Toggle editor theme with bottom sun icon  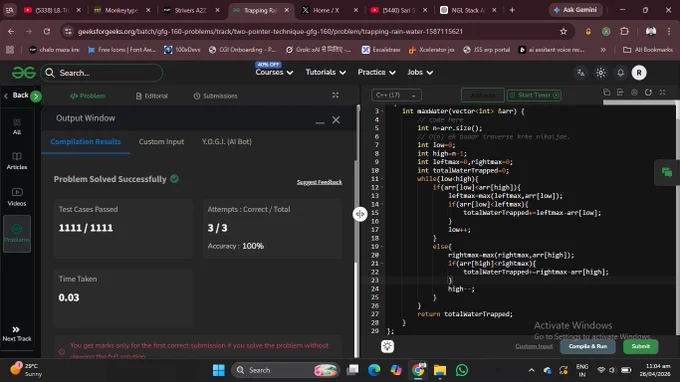tap(387, 346)
